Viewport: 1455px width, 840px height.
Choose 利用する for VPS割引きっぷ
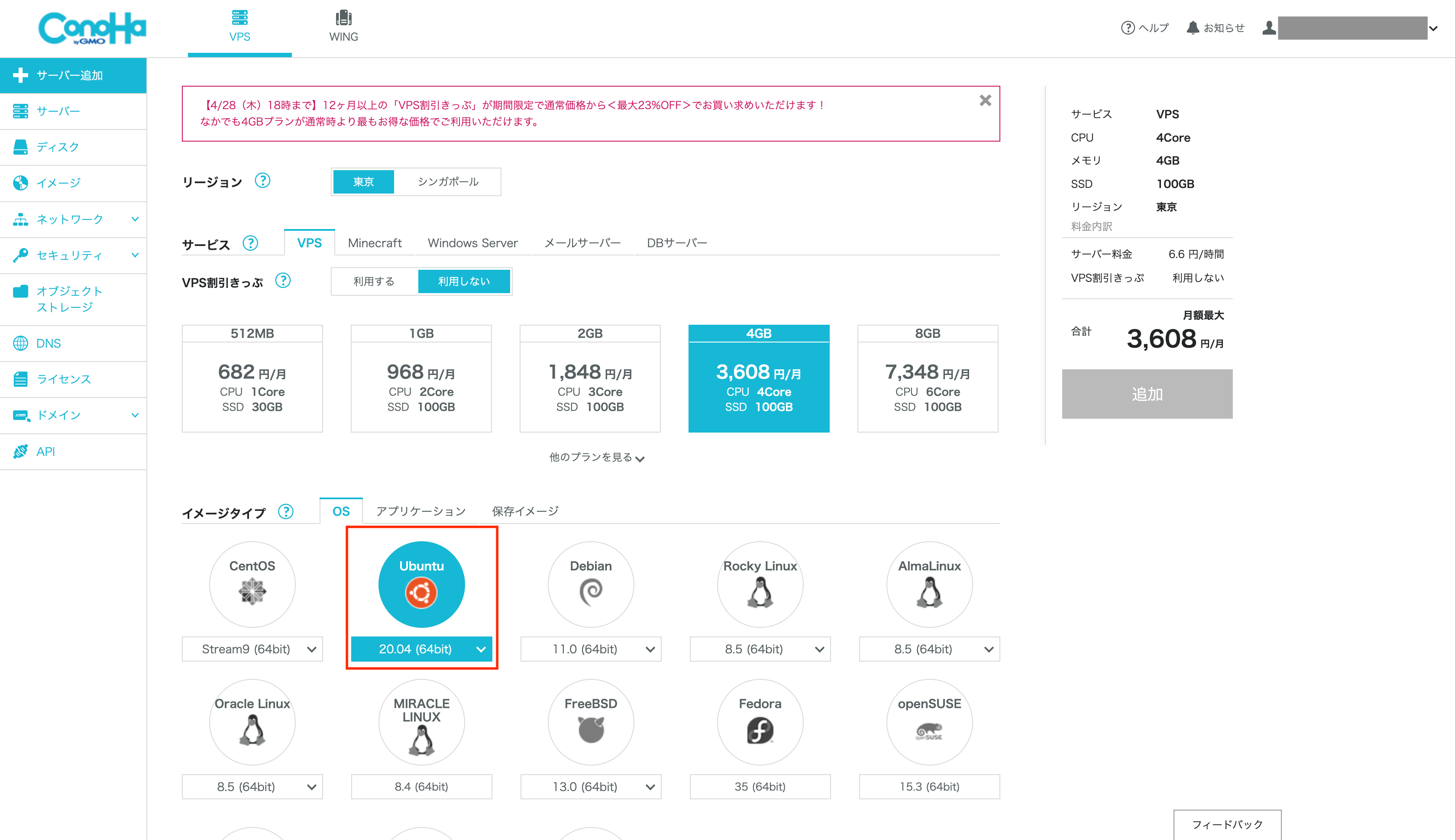[374, 281]
